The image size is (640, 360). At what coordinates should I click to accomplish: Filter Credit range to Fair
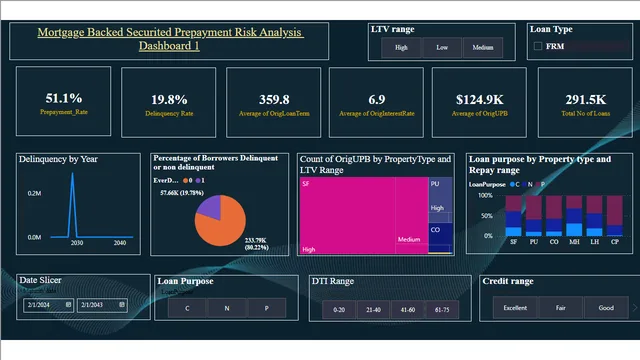click(x=561, y=308)
